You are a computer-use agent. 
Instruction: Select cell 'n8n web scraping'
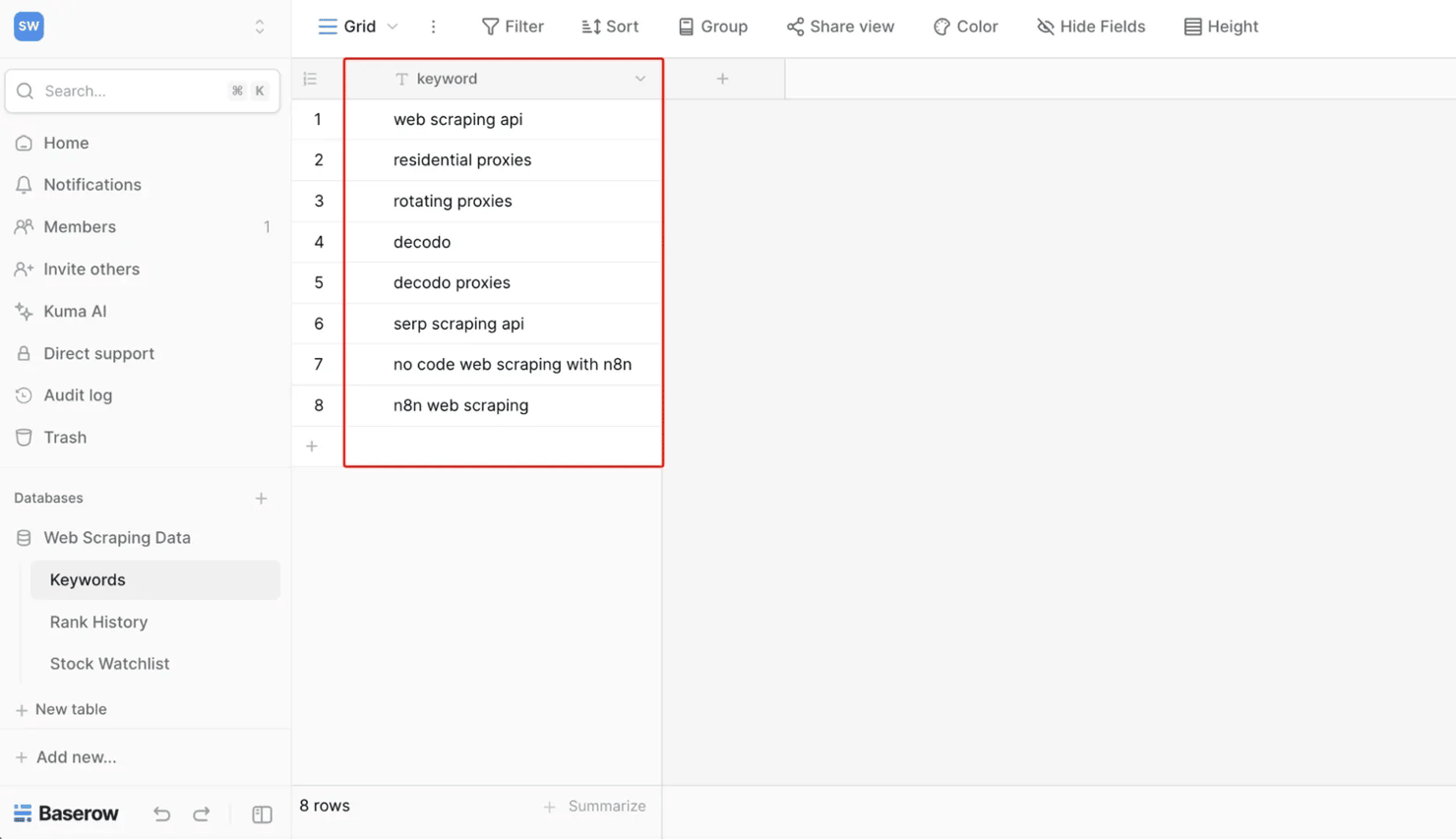(x=503, y=405)
